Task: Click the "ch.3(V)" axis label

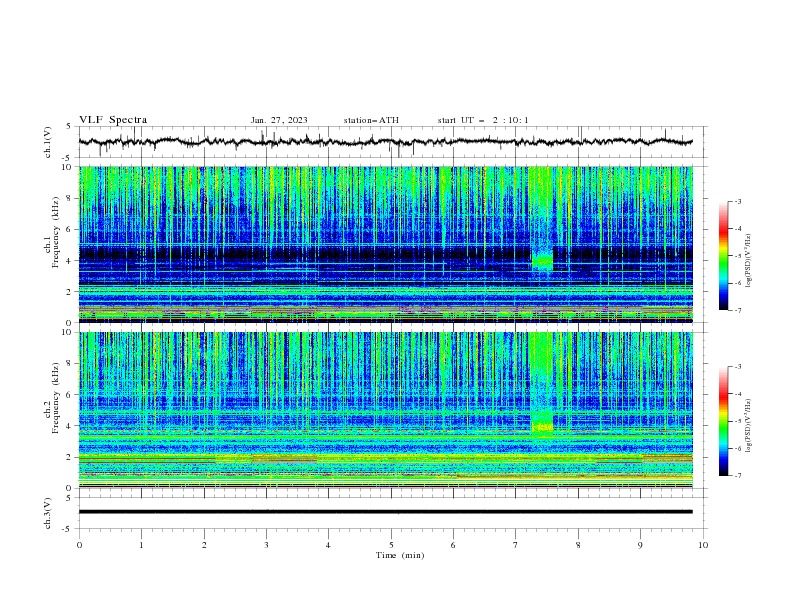Action: (x=48, y=513)
